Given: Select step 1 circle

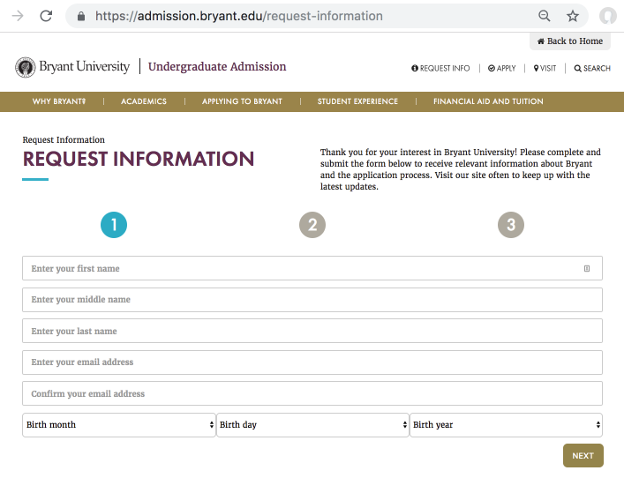Looking at the screenshot, I should click(x=114, y=225).
